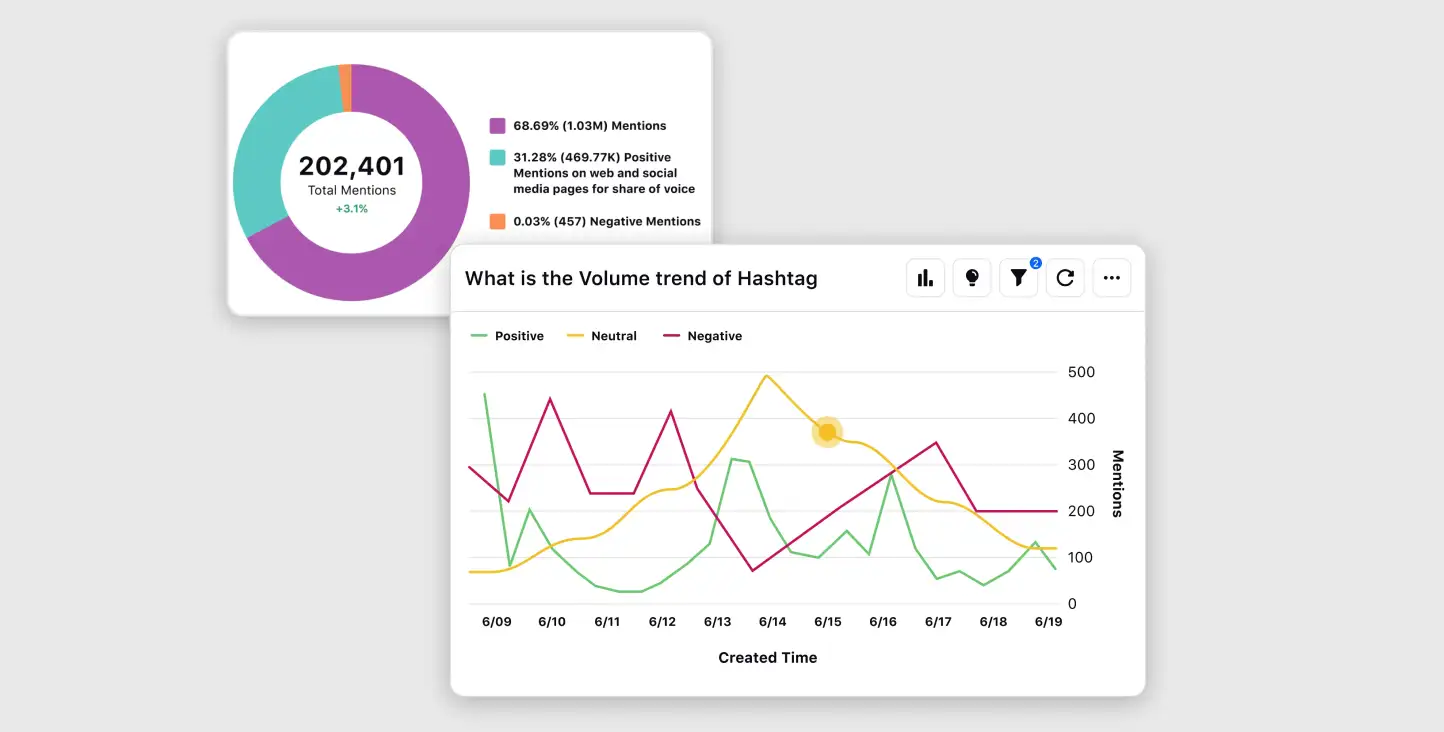
Task: Toggle the Positive series in the legend
Action: click(507, 336)
